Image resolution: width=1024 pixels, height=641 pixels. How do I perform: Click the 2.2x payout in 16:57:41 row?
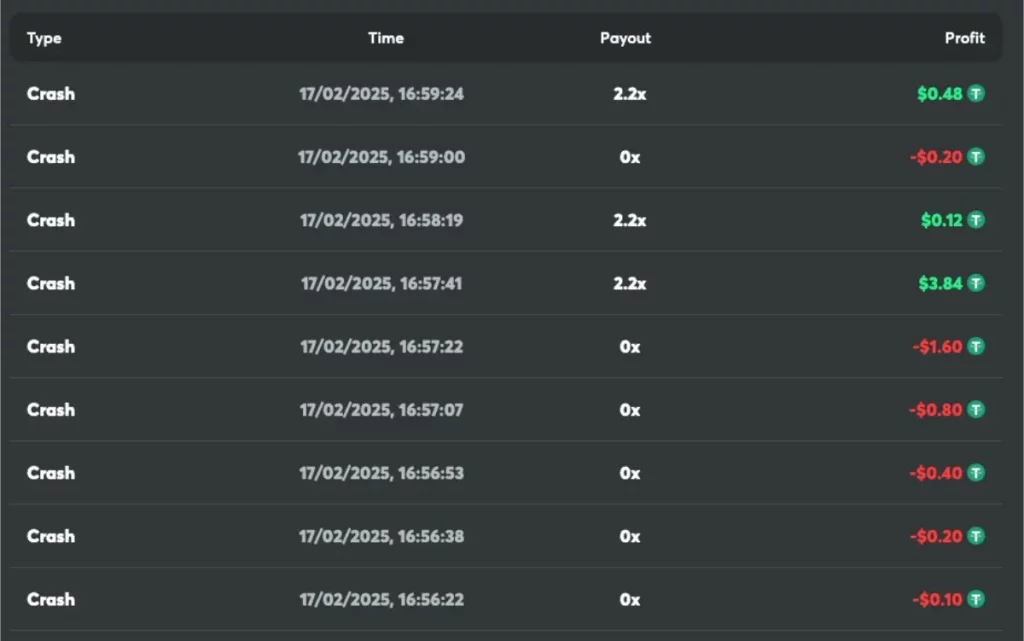pyautogui.click(x=630, y=283)
